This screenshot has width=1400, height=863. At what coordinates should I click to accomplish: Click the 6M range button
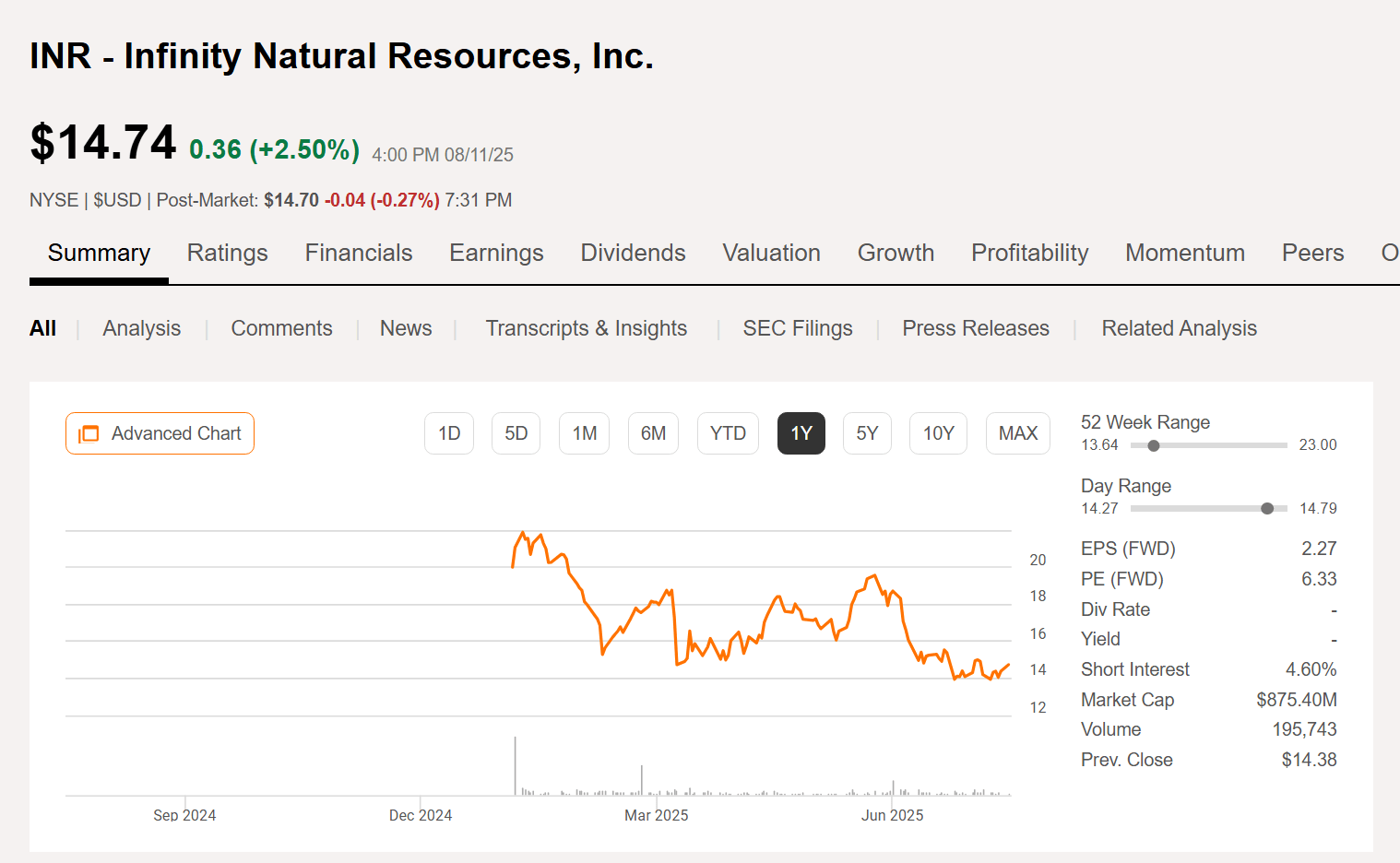point(653,433)
